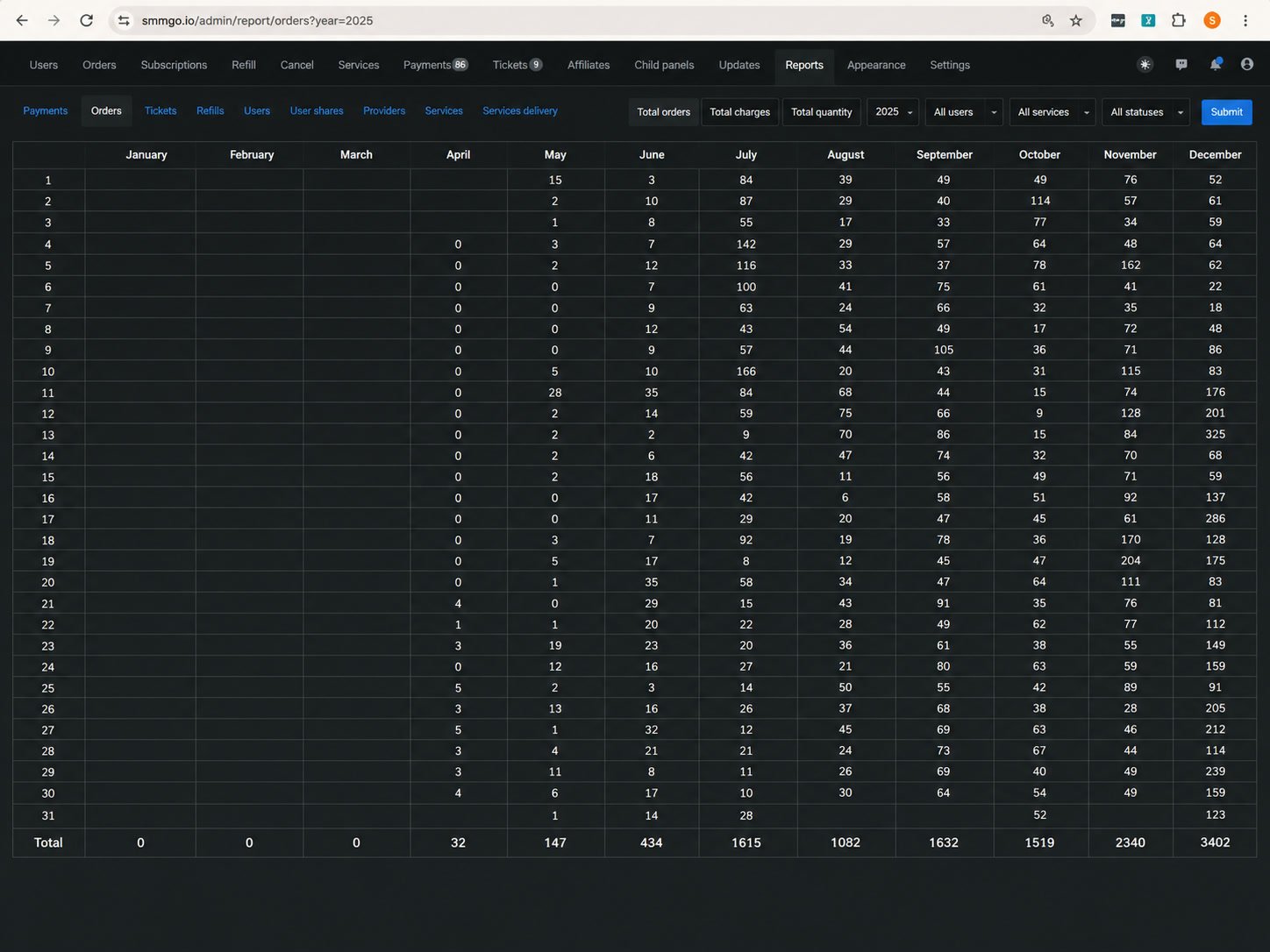This screenshot has width=1270, height=952.
Task: Open the All users dropdown
Action: tap(964, 112)
